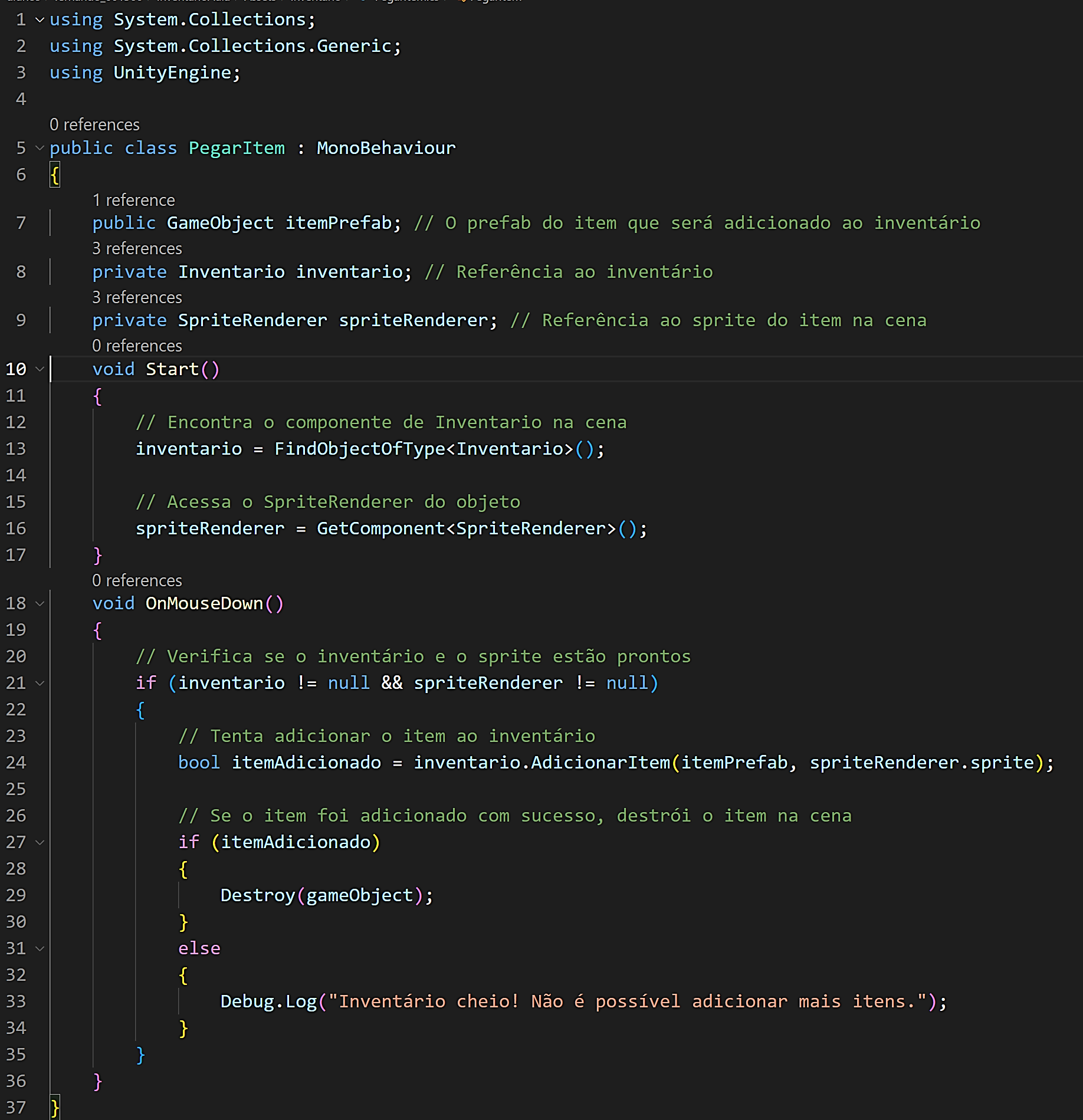This screenshot has width=1083, height=1120.
Task: Show "3 references" CodeLens above inventario field
Action: (x=137, y=249)
